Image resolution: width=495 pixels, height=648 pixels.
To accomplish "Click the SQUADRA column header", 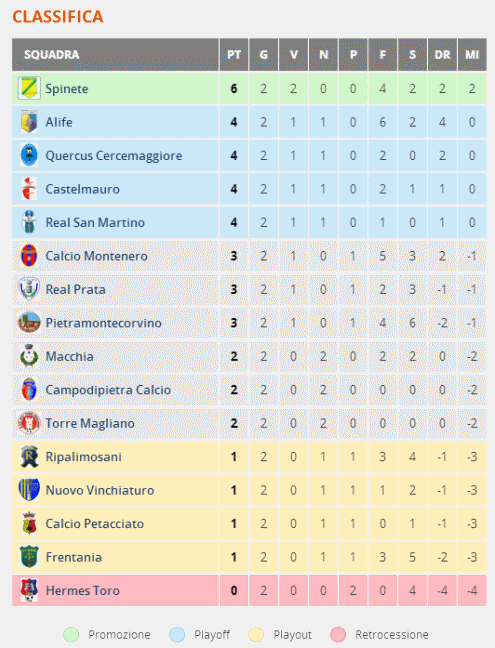I will tap(115, 55).
